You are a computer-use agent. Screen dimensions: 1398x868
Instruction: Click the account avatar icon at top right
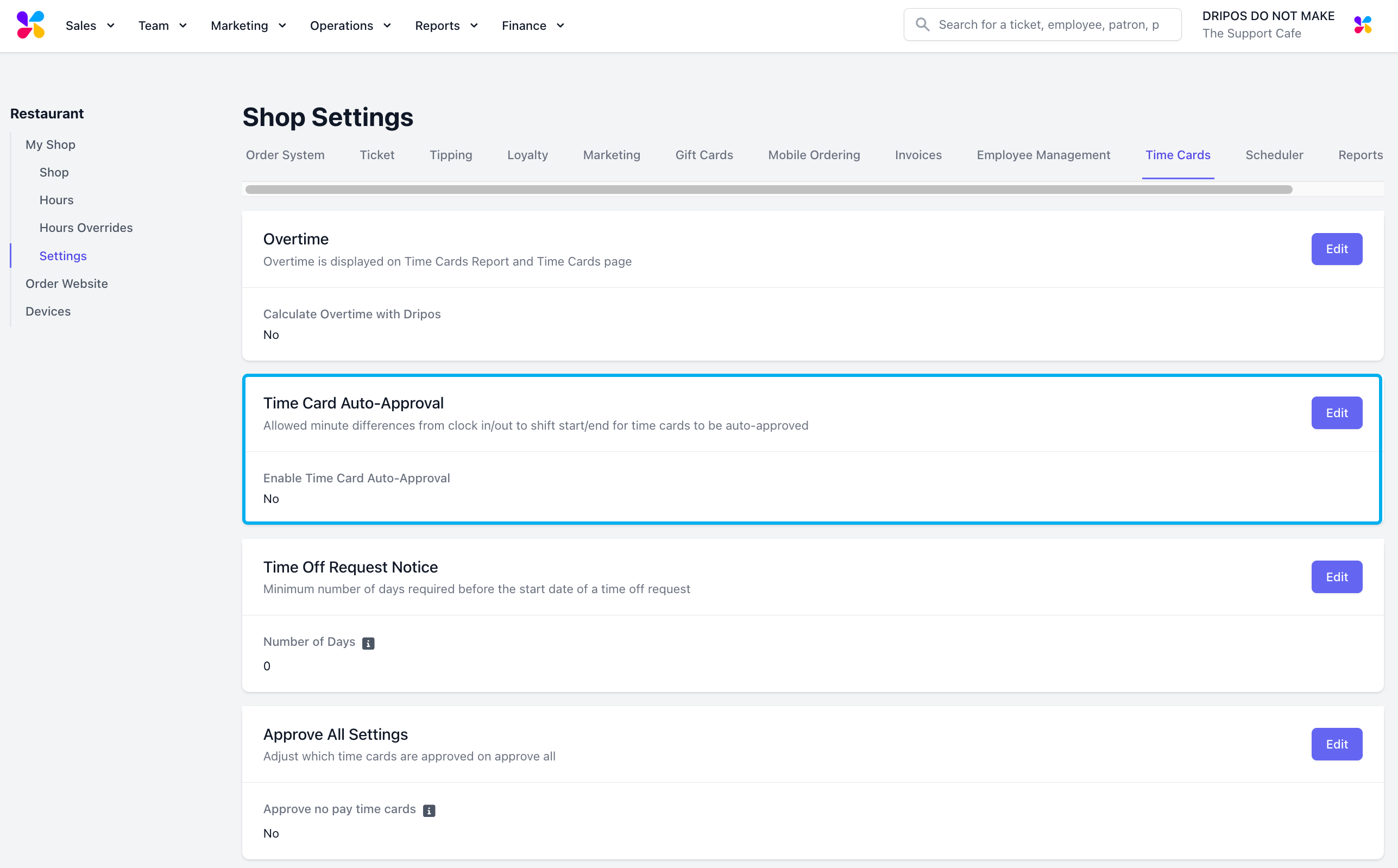[x=1362, y=24]
